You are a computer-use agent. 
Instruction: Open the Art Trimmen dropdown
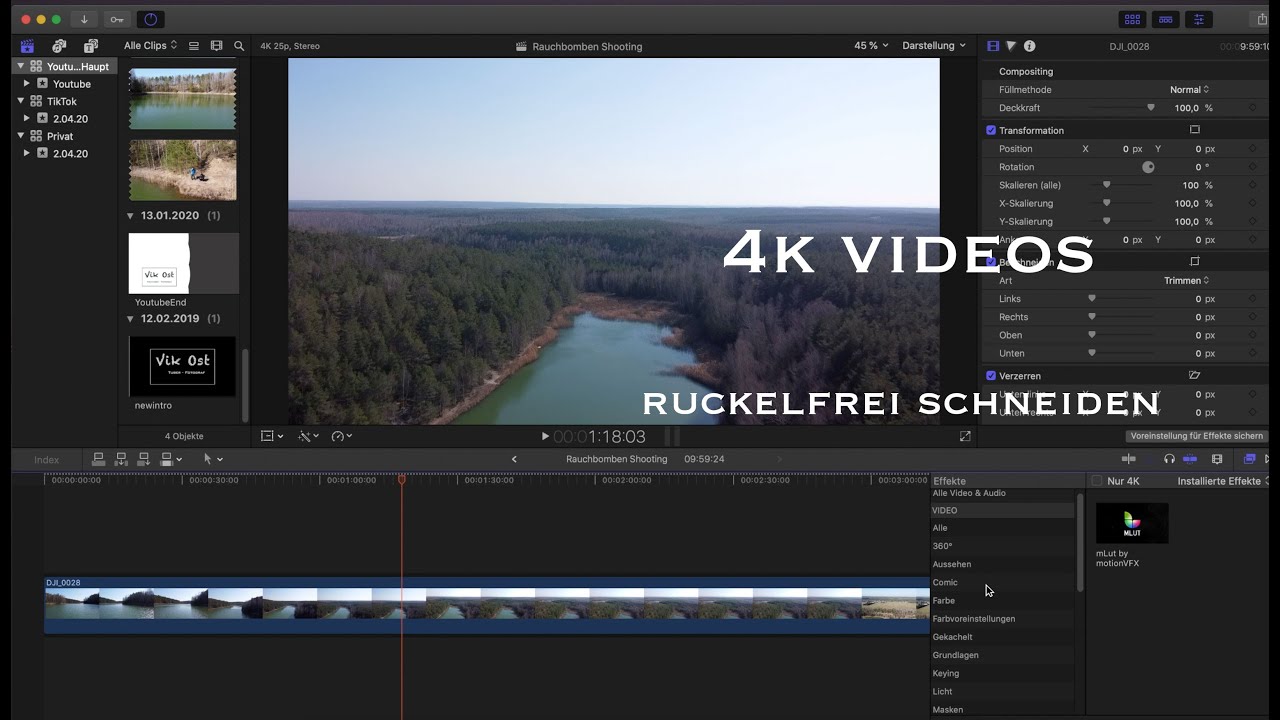1187,281
